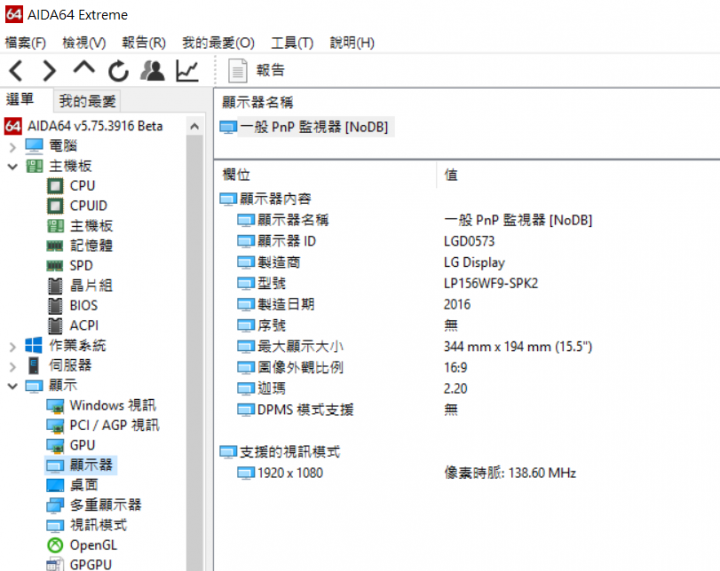Select the 作業系統 Windows logo item
The height and width of the screenshot is (571, 720).
coord(66,345)
